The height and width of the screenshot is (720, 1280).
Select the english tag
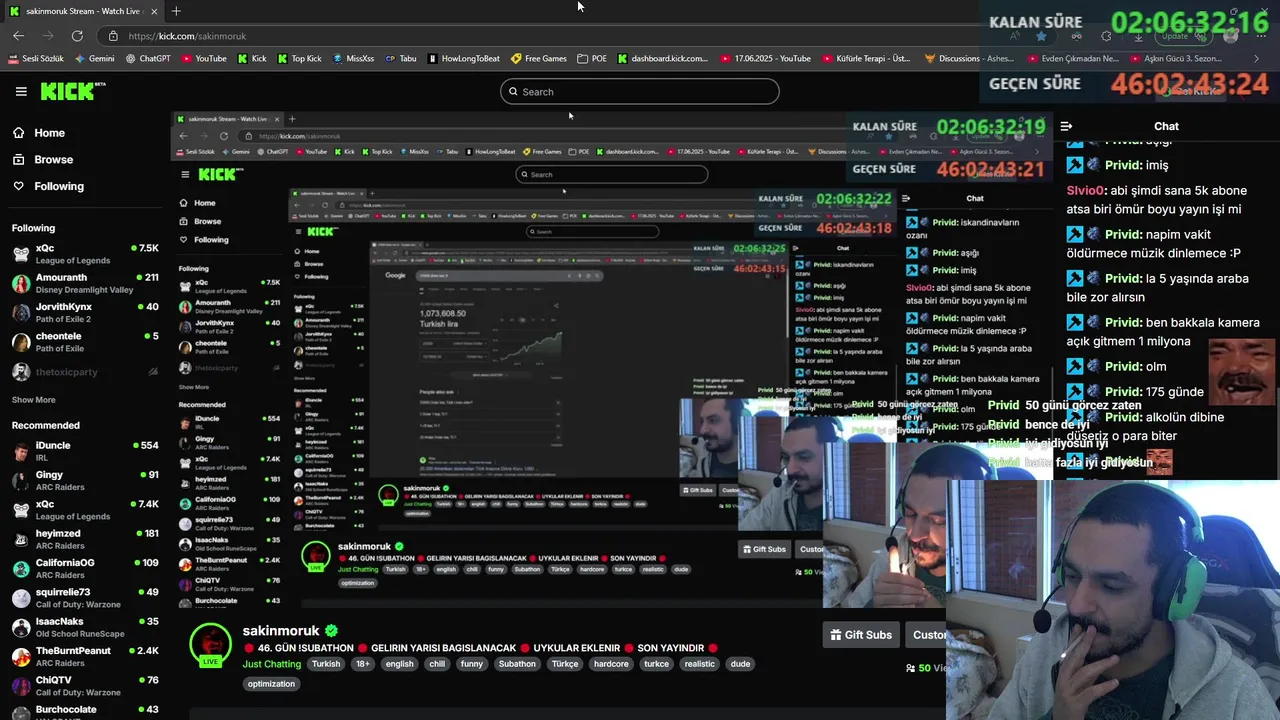coord(399,664)
